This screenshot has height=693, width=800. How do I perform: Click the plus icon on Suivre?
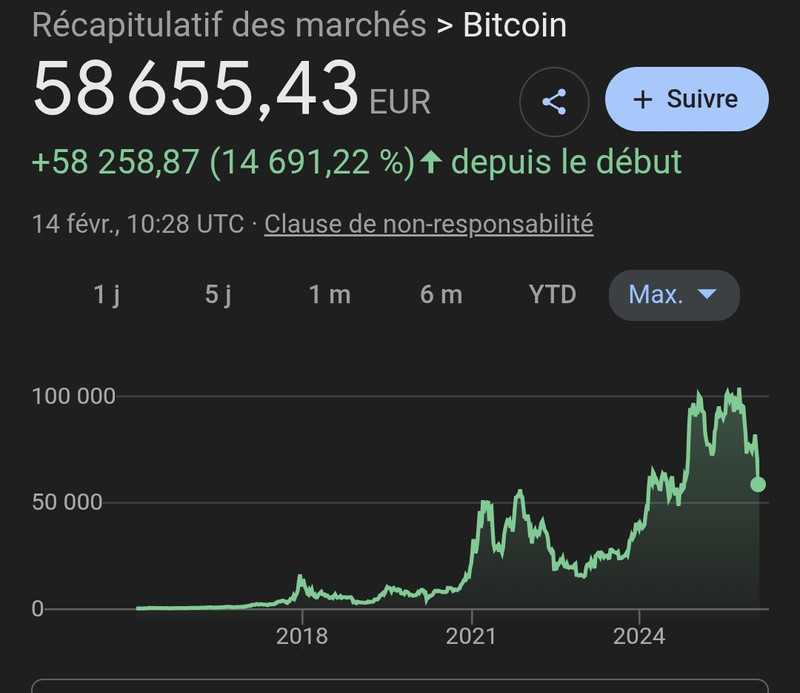(643, 100)
